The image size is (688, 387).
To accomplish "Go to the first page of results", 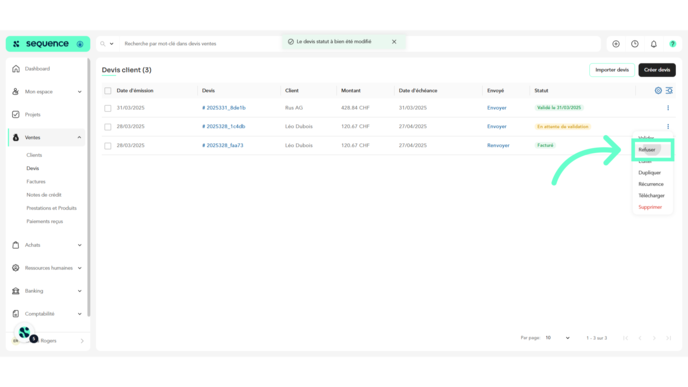I will point(626,338).
